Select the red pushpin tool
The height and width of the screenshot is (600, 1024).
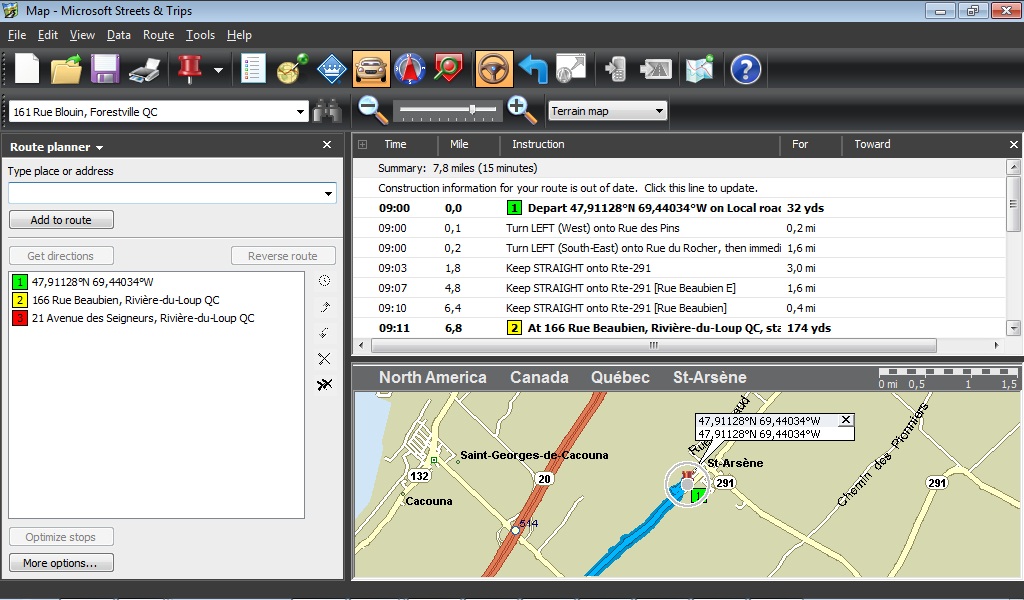tap(190, 69)
